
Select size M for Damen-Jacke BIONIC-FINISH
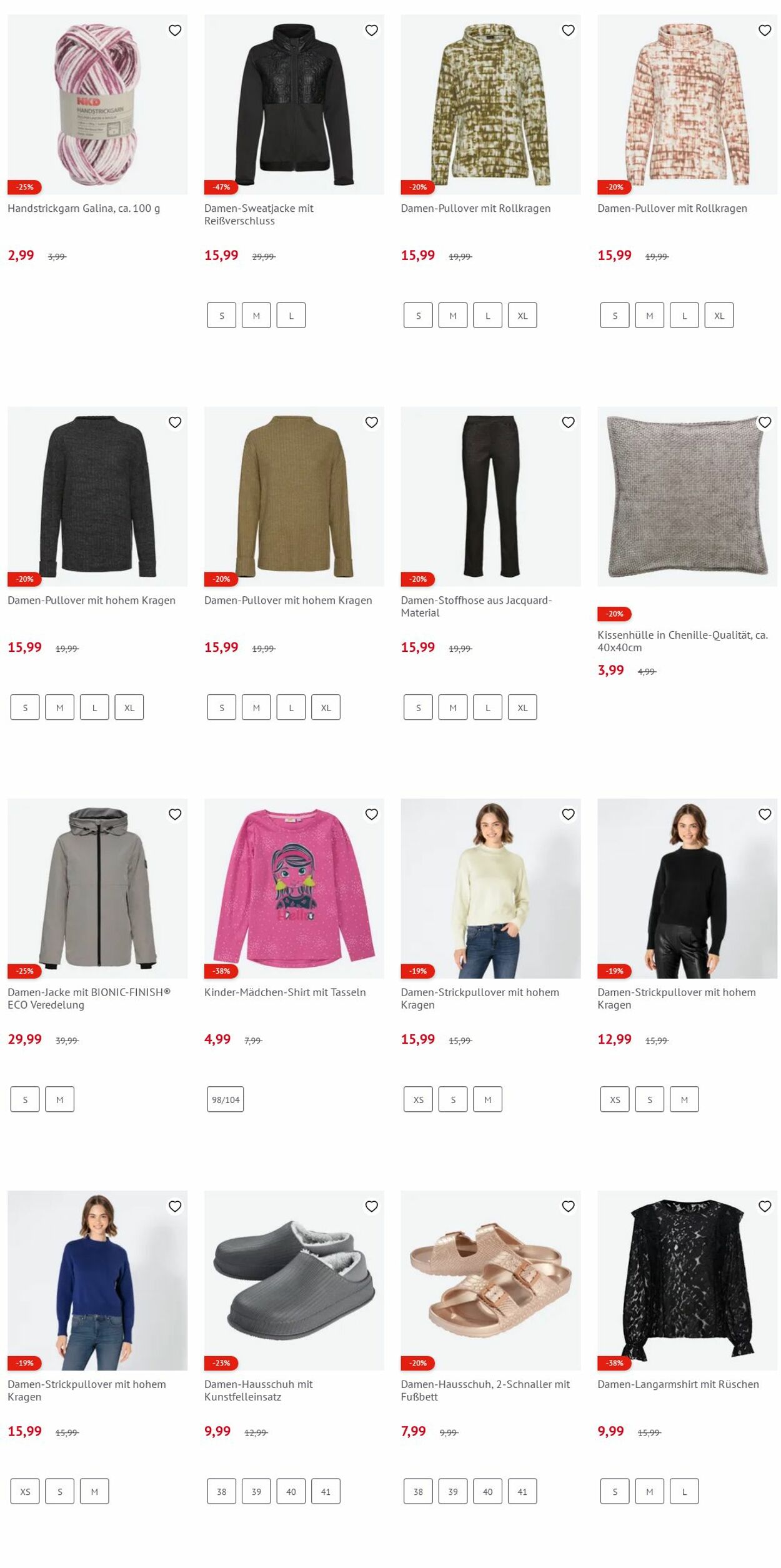click(x=60, y=1099)
